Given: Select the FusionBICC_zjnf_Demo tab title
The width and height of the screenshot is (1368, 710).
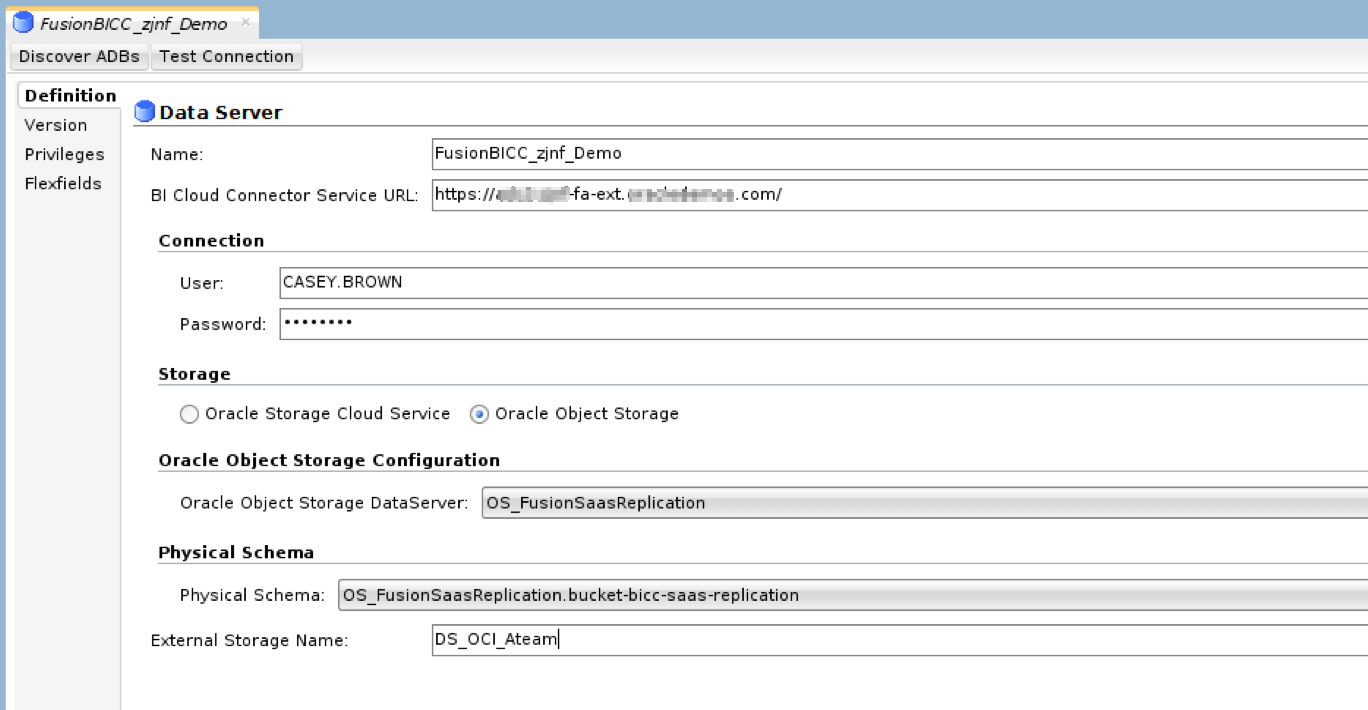Looking at the screenshot, I should (133, 23).
